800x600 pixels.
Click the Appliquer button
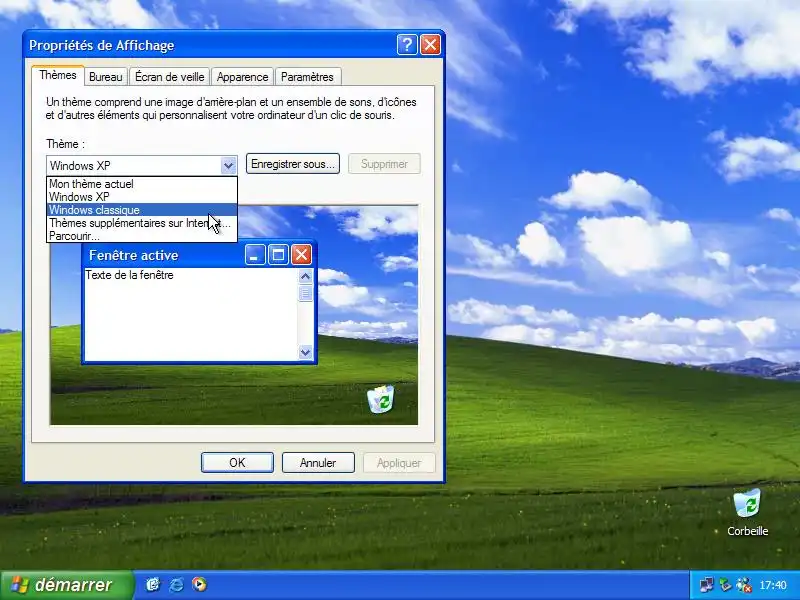tap(399, 463)
